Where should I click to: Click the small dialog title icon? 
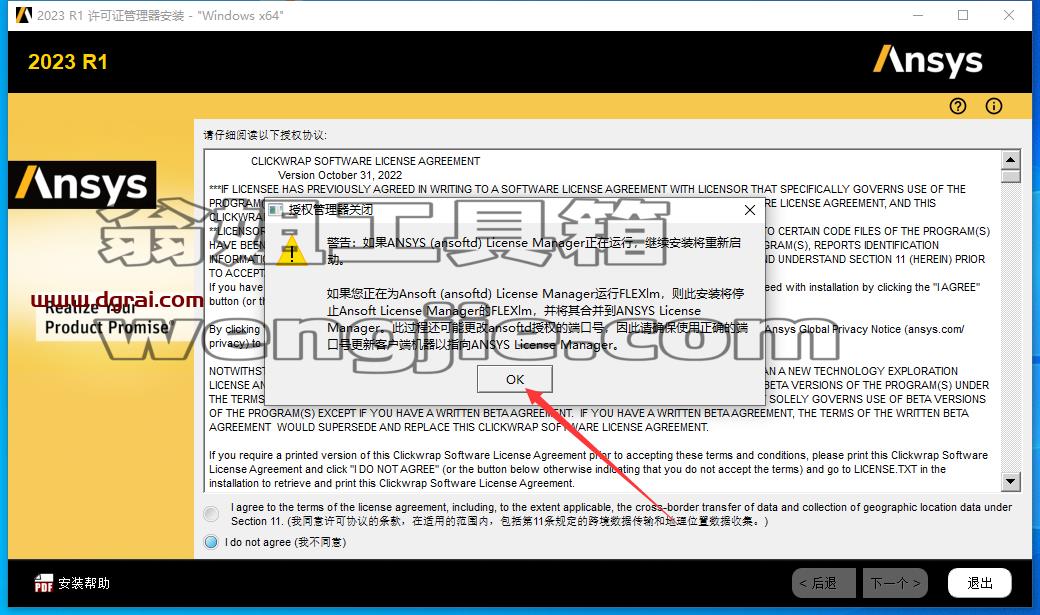tap(275, 210)
